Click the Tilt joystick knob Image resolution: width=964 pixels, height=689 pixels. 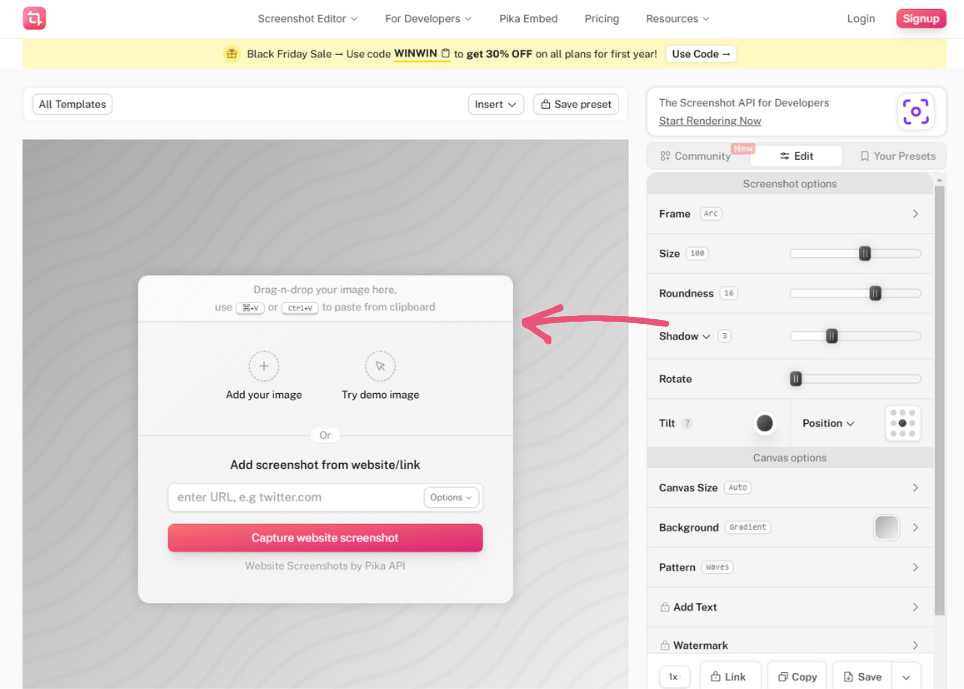[764, 423]
